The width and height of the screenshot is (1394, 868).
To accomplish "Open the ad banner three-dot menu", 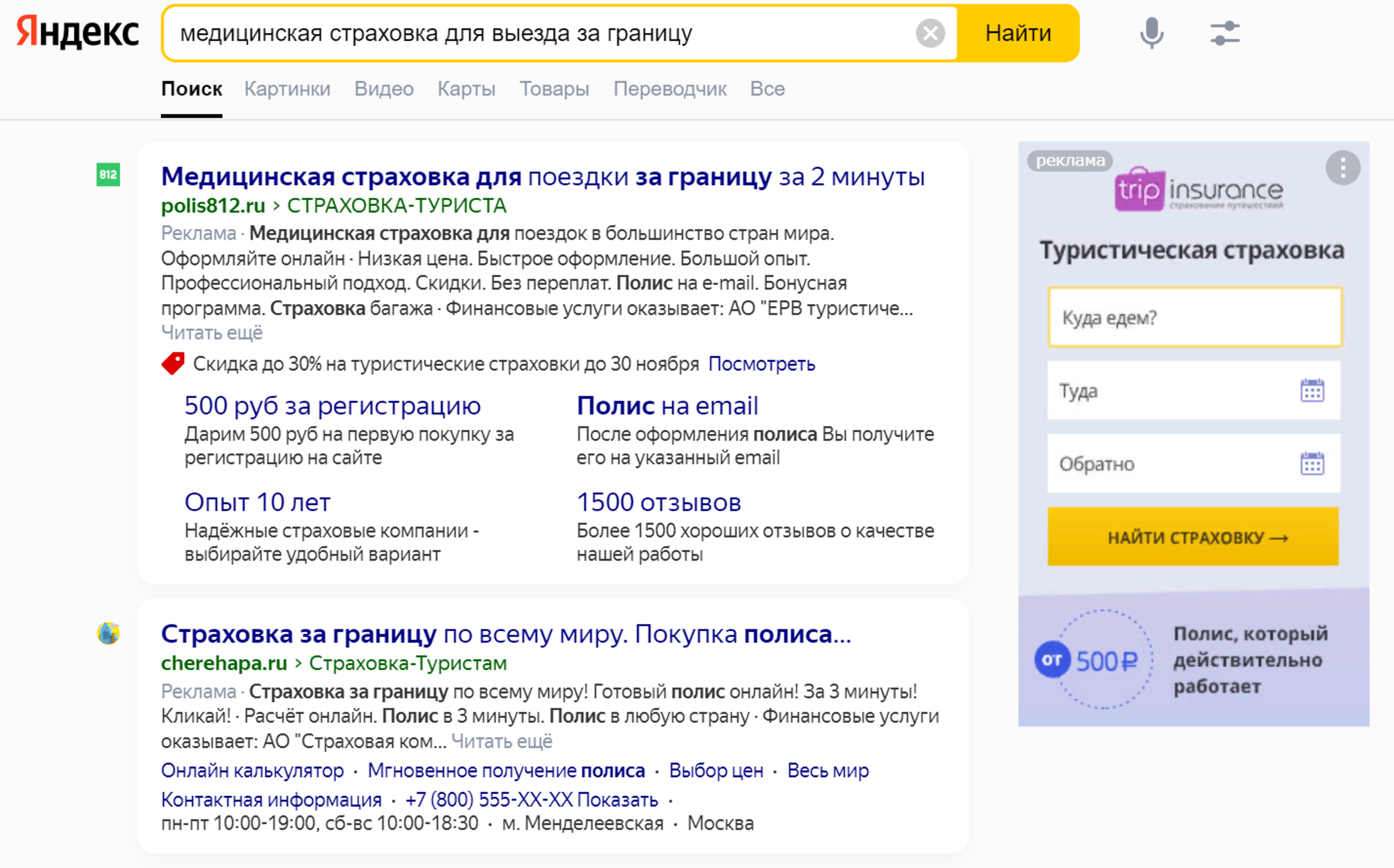I will coord(1342,168).
